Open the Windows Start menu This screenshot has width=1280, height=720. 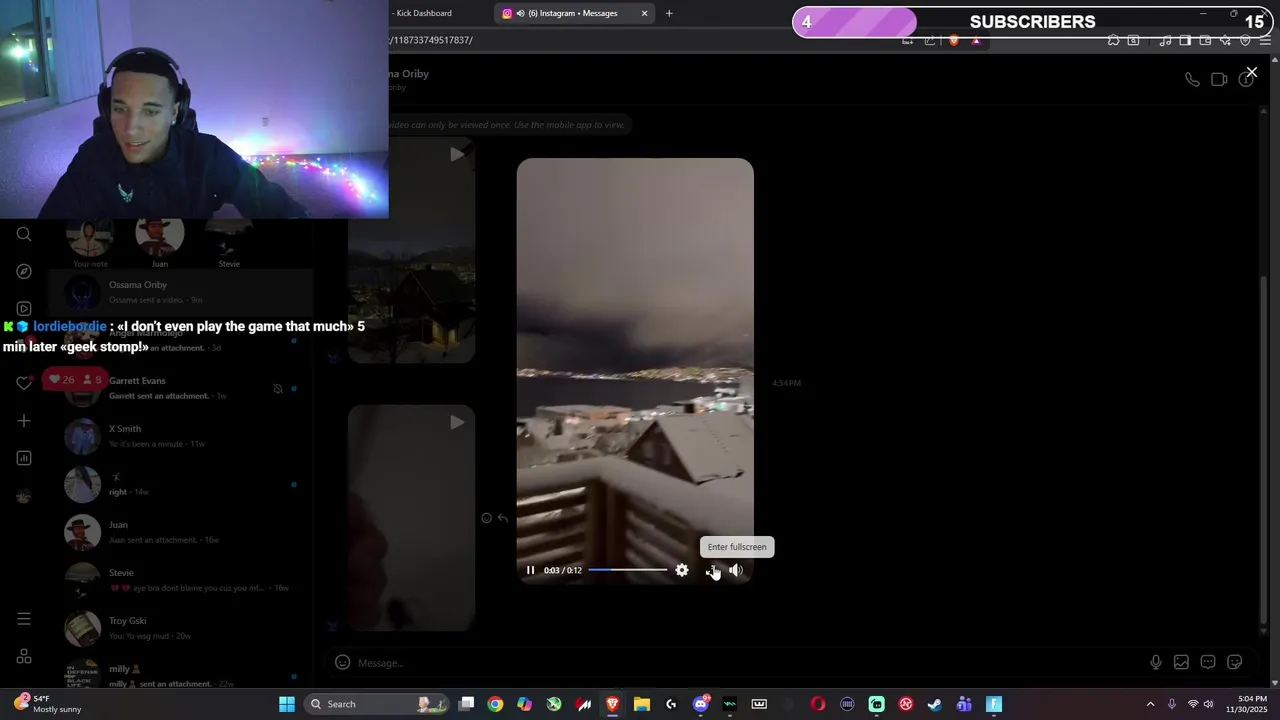click(287, 704)
